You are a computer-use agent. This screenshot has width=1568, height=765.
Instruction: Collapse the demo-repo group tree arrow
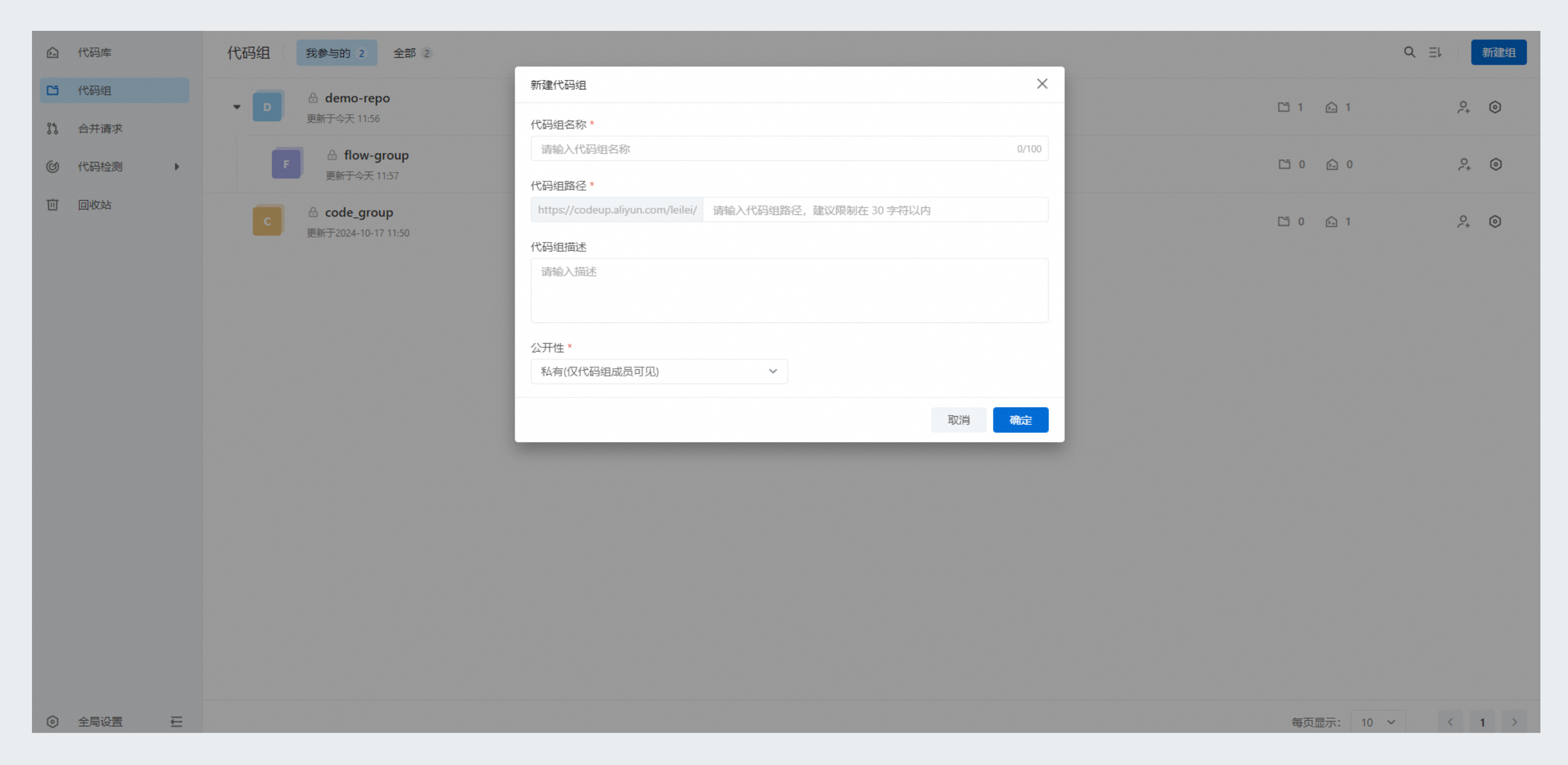(237, 107)
